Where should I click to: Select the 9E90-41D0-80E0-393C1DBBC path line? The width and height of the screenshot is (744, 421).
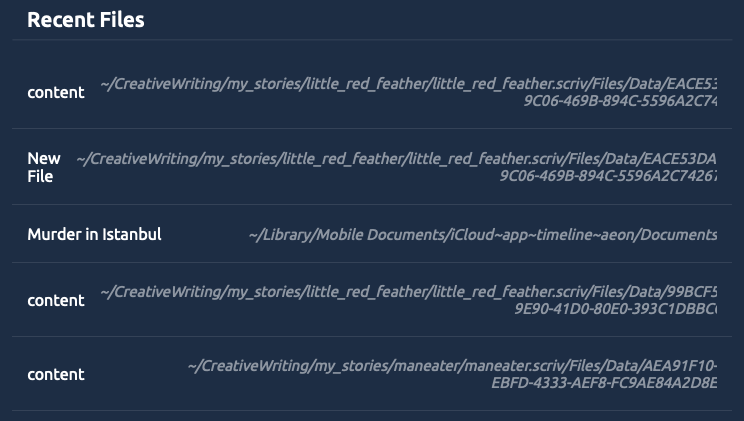point(616,309)
